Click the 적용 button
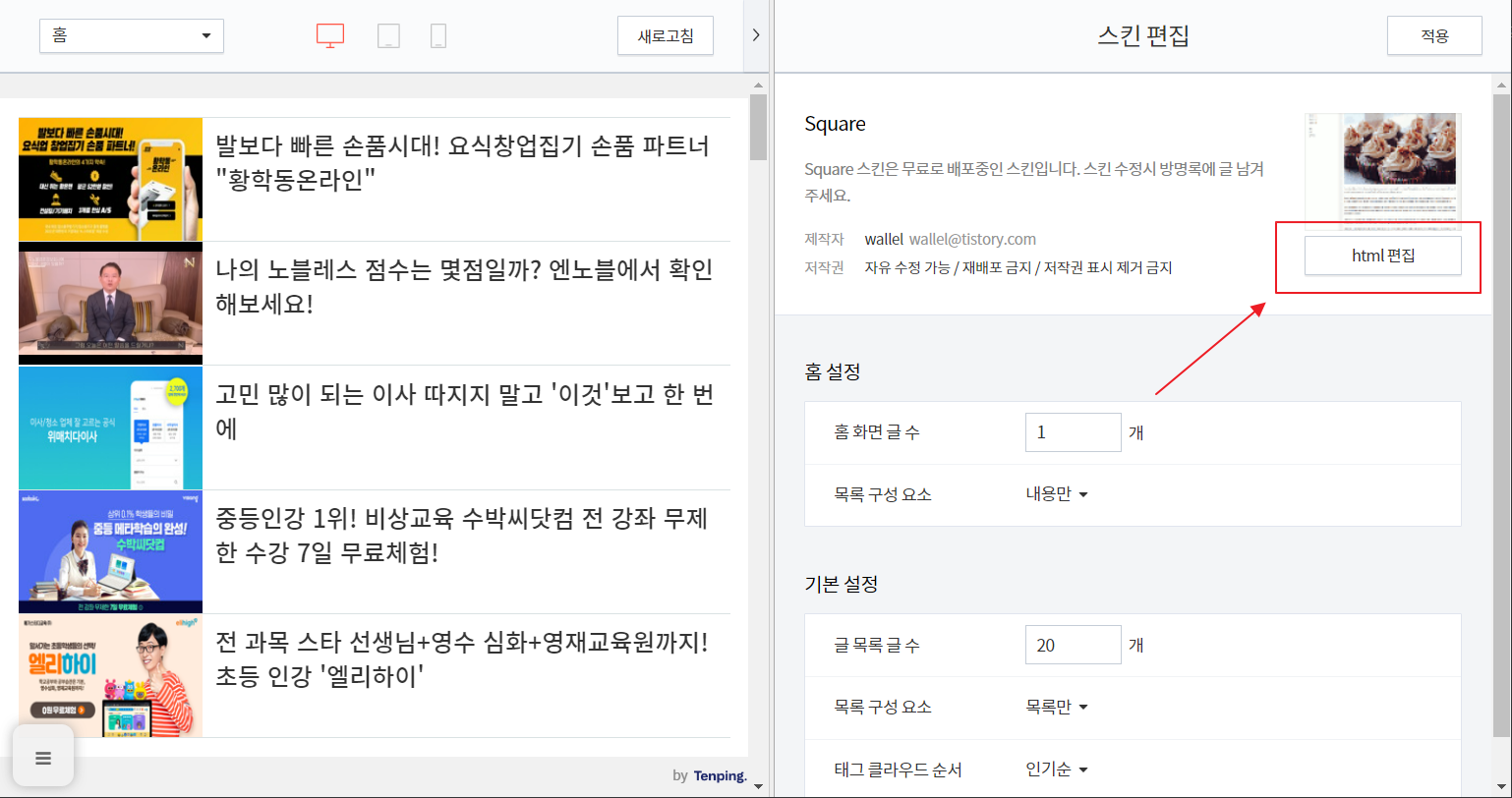This screenshot has height=798, width=1512. (x=1434, y=35)
